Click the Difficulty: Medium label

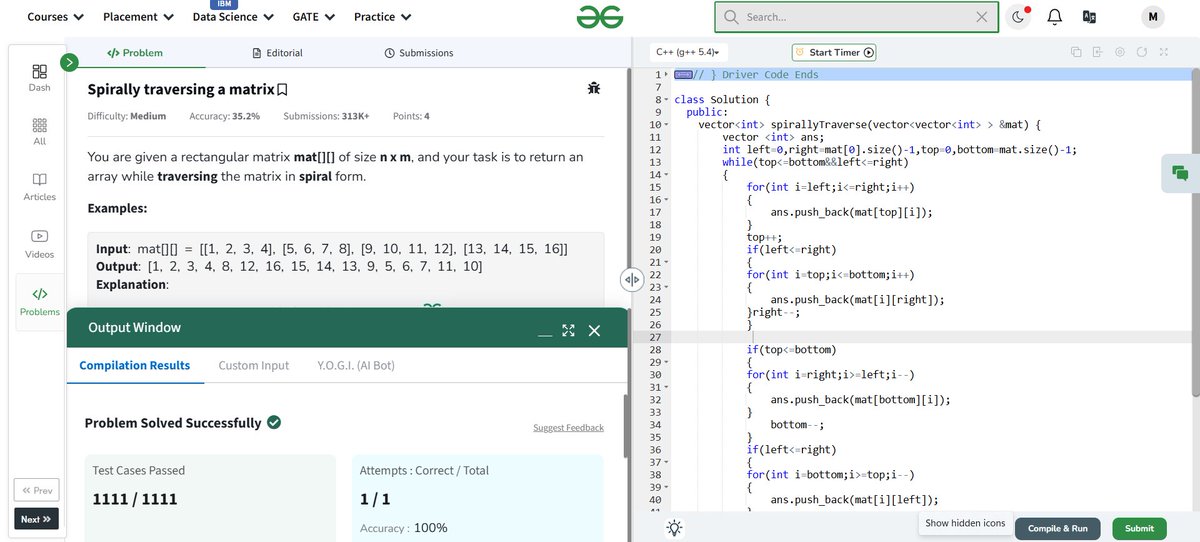coord(127,116)
